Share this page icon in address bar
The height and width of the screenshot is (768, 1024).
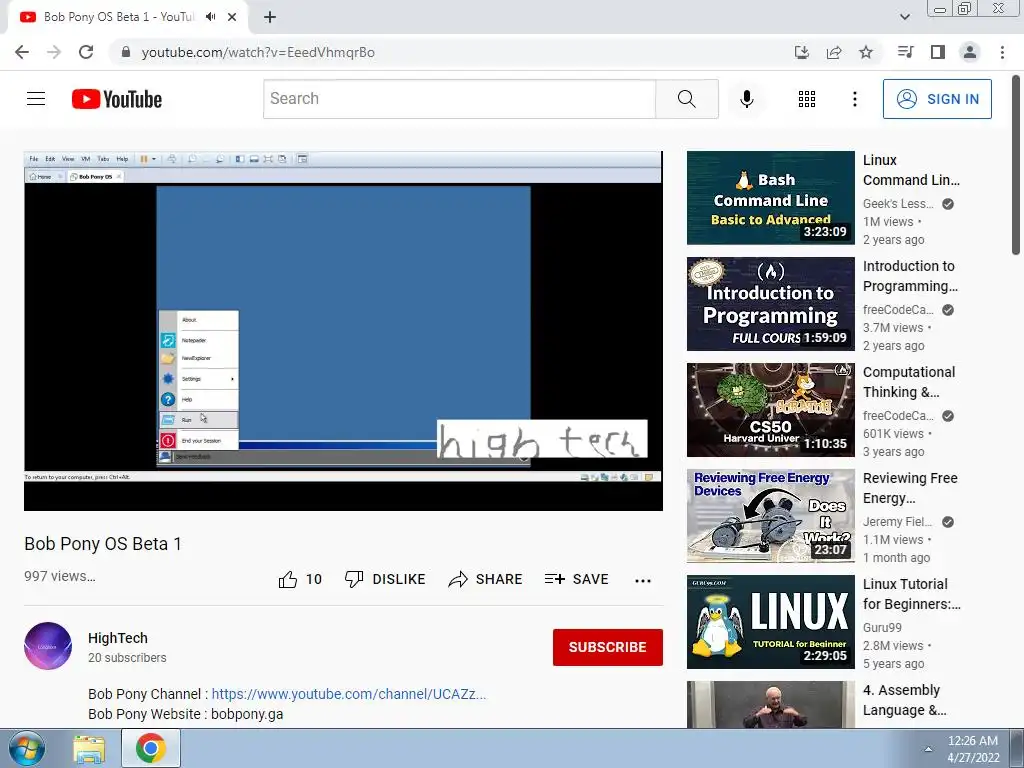click(x=834, y=52)
